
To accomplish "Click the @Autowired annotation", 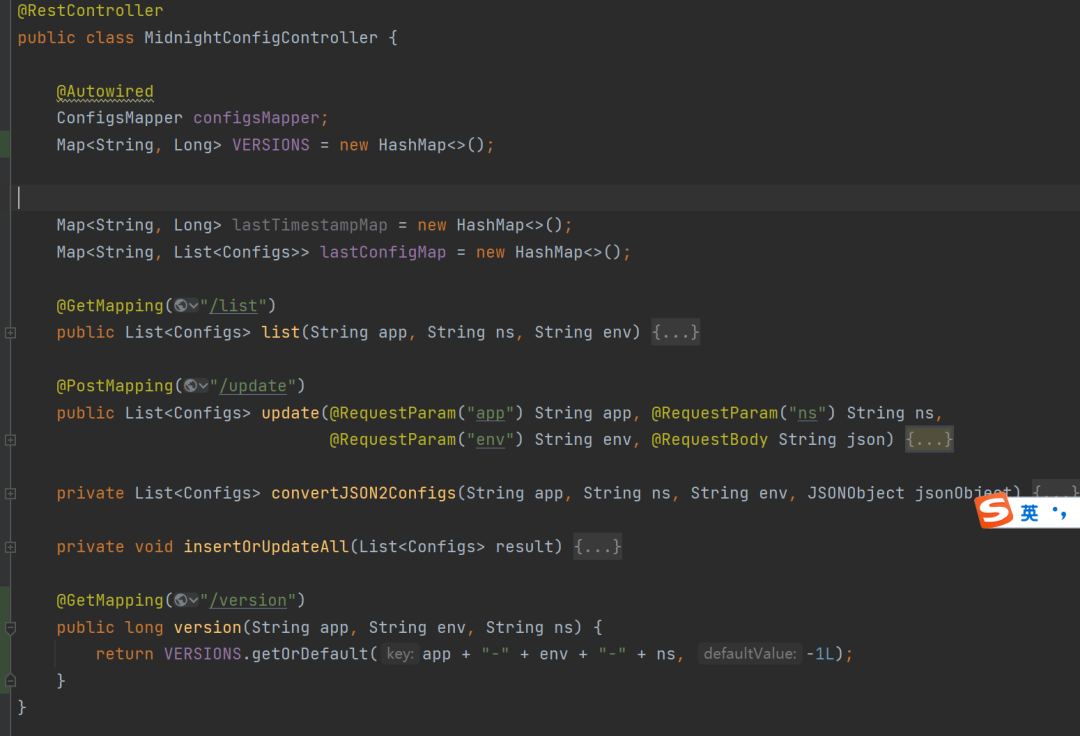I will [105, 92].
